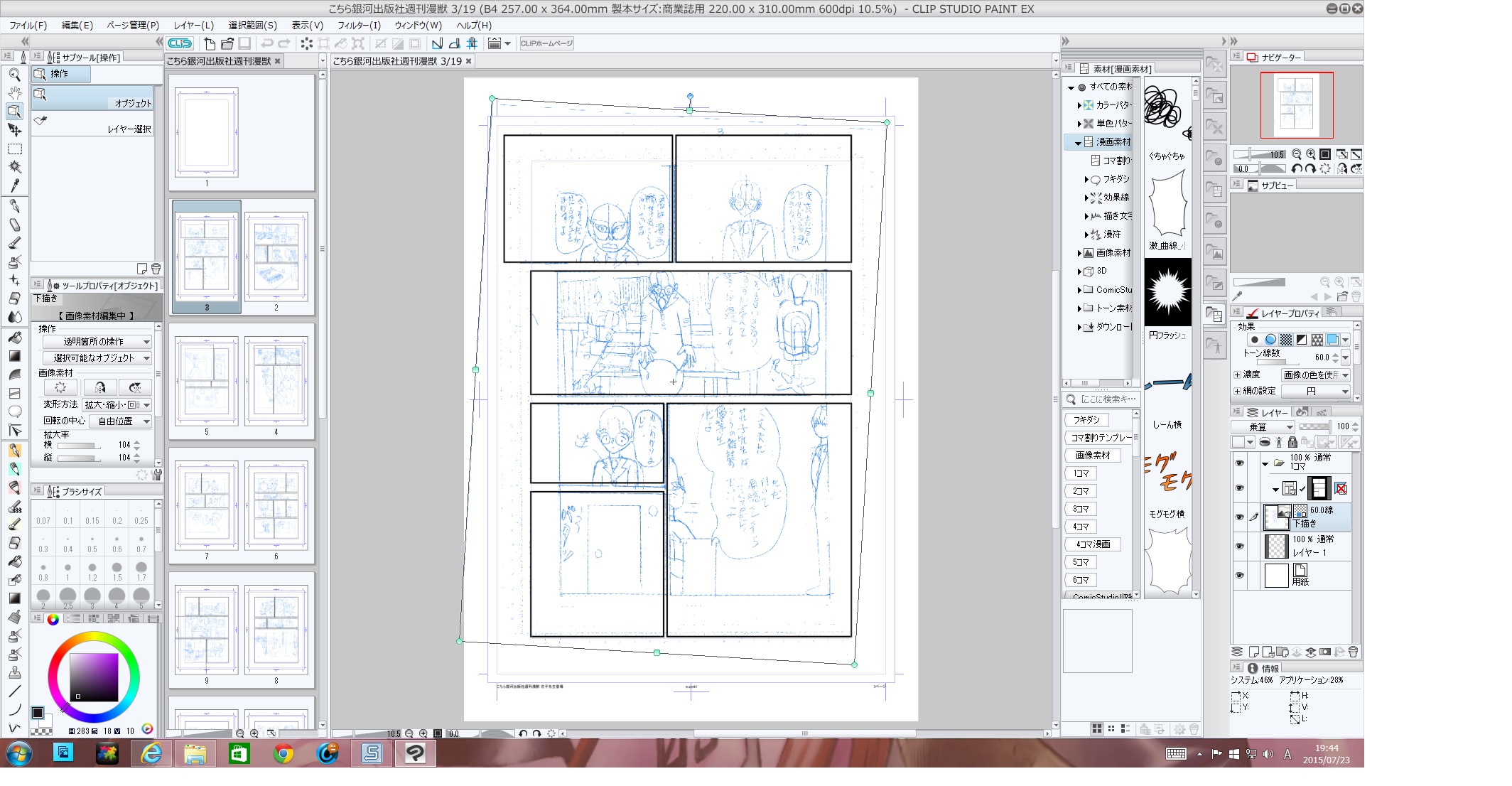1512x786 pixels.
Task: Select the Hand move tool
Action: [x=14, y=92]
